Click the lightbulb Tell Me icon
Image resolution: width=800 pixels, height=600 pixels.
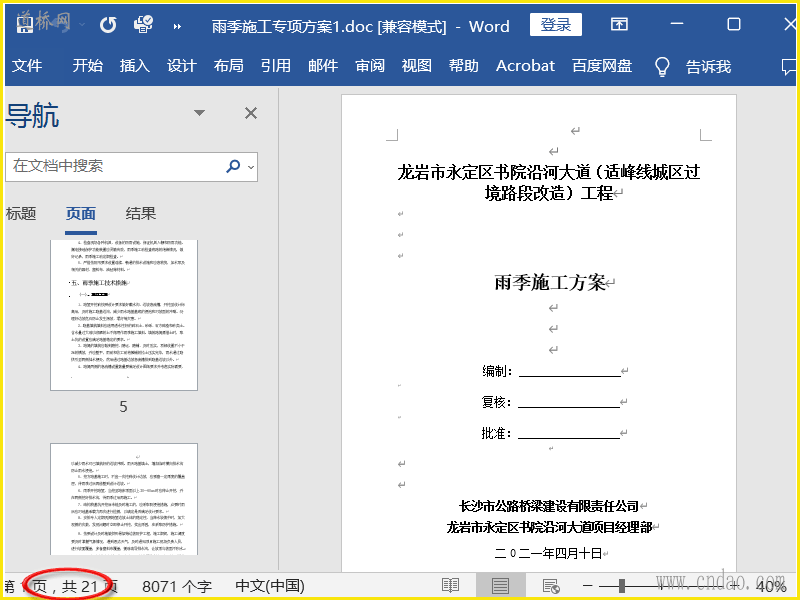(662, 66)
